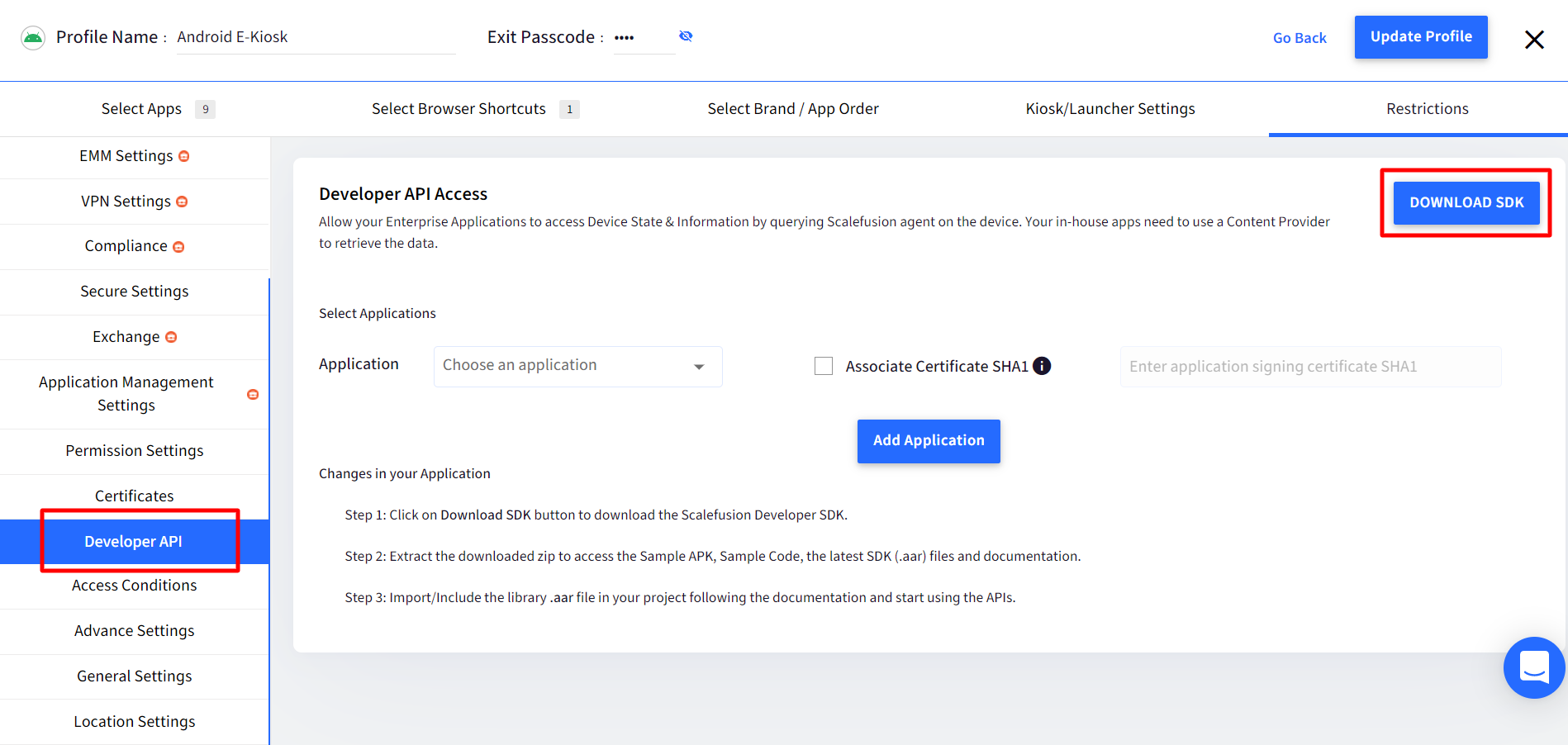Open Advance Settings in sidebar
This screenshot has width=1568, height=745.
[x=135, y=631]
